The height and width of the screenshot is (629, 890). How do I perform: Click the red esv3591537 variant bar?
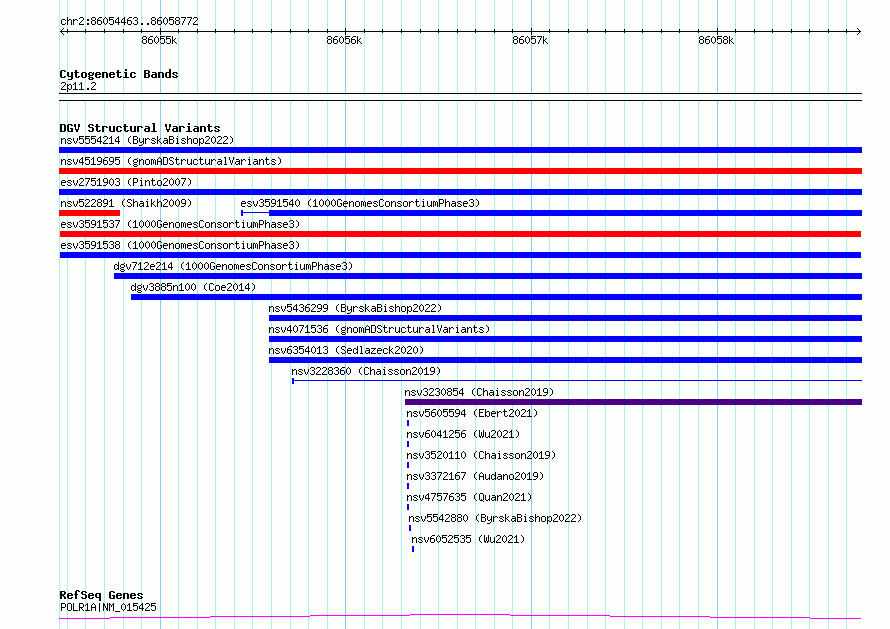[x=460, y=234]
